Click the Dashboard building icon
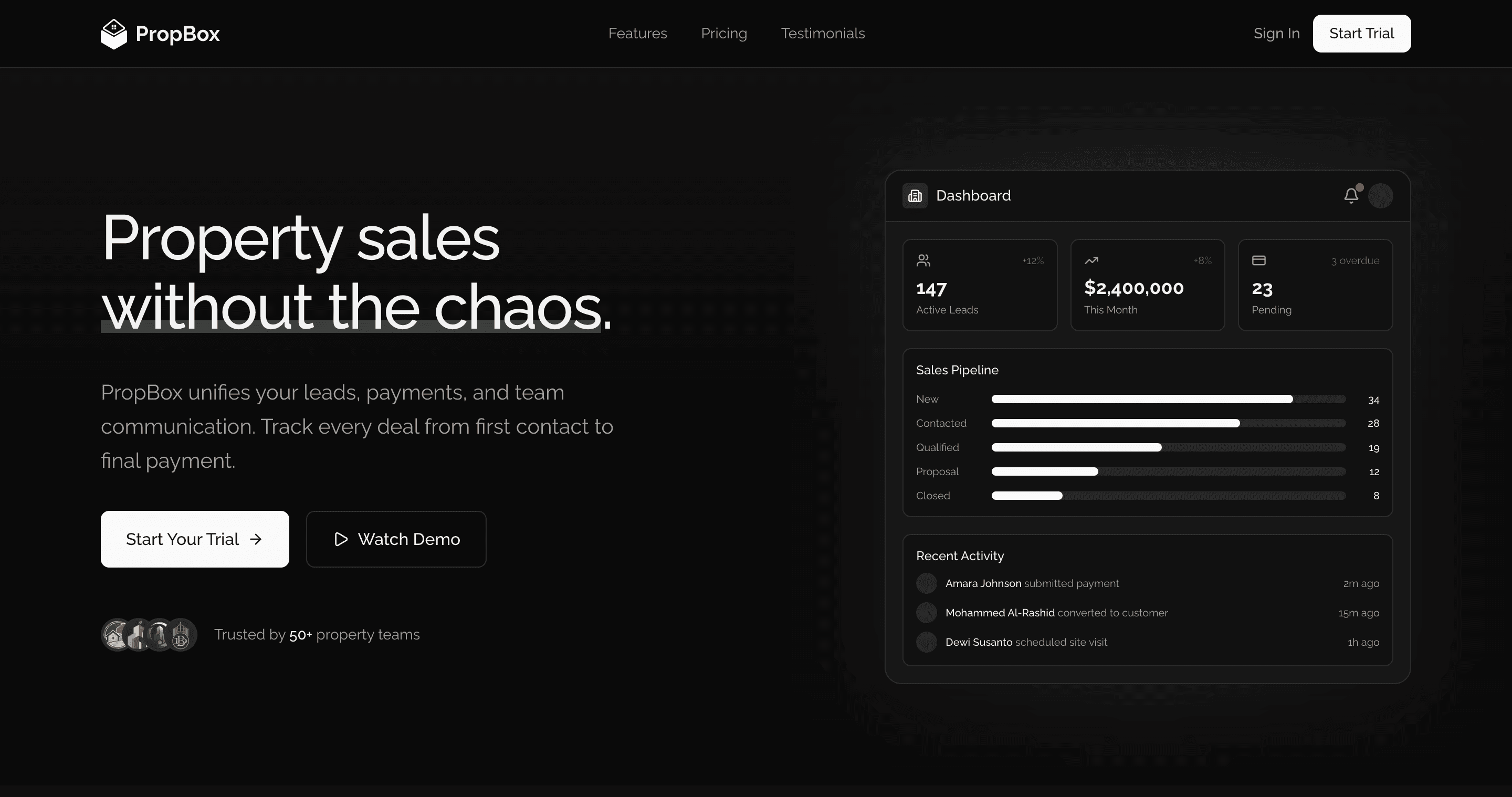The width and height of the screenshot is (1512, 797). pos(915,195)
